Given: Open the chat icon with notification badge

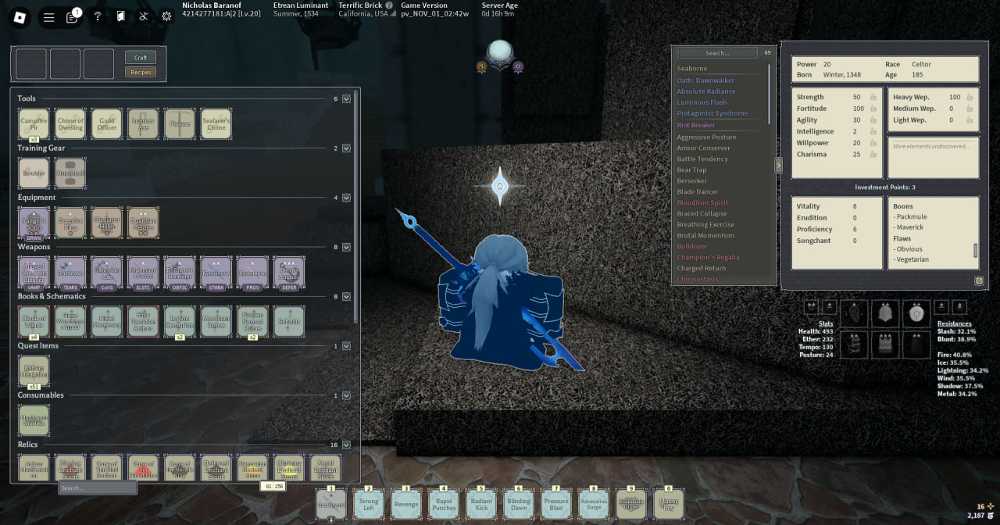Looking at the screenshot, I should [72, 17].
